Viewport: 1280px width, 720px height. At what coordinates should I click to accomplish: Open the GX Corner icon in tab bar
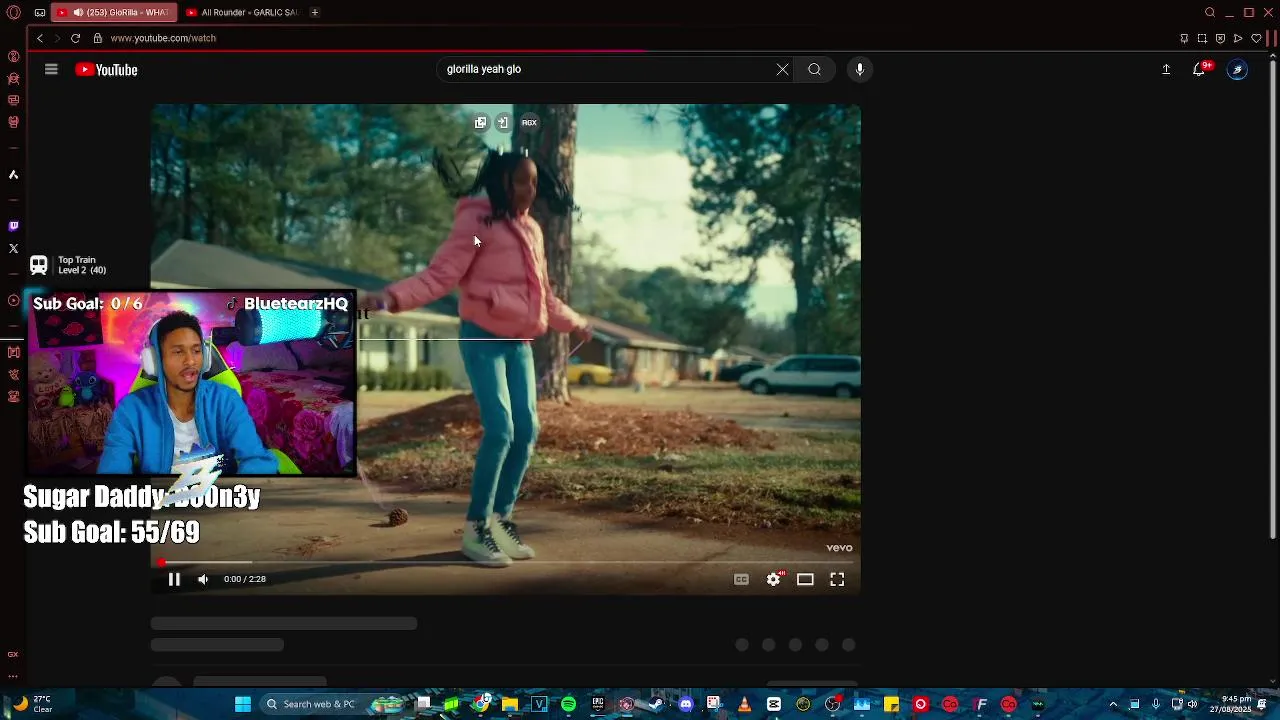[x=39, y=12]
